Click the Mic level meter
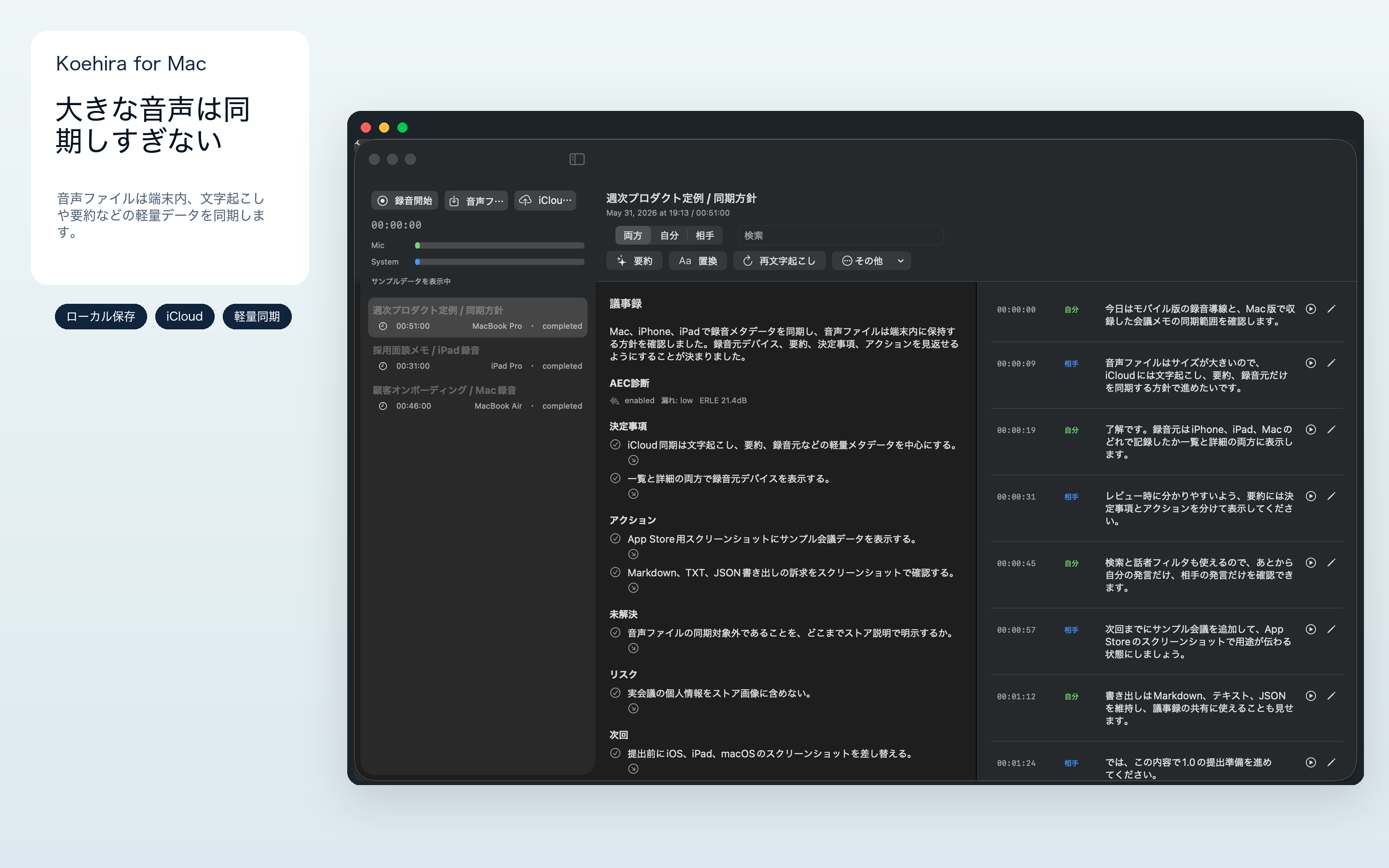The width and height of the screenshot is (1389, 868). 499,245
